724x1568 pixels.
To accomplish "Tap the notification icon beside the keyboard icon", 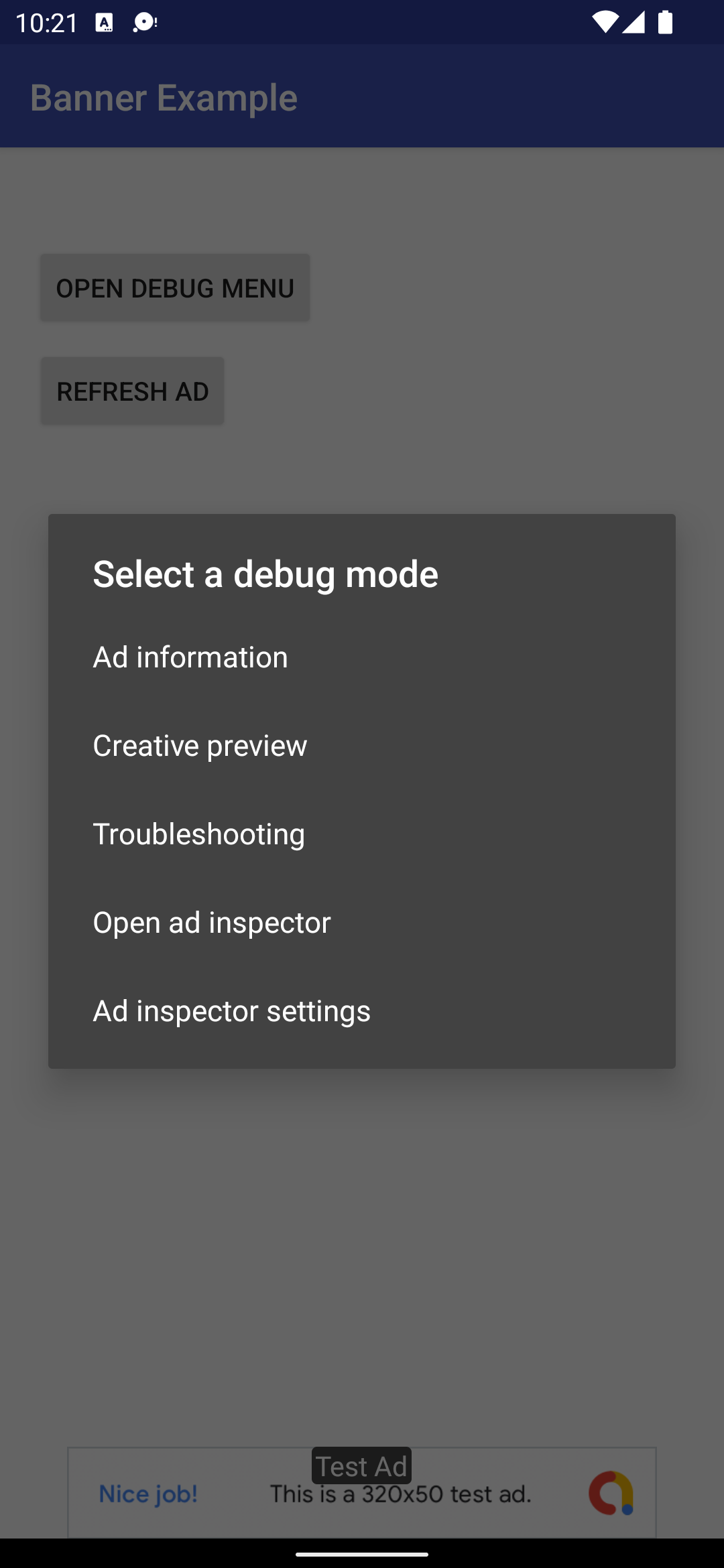I will 144,23.
